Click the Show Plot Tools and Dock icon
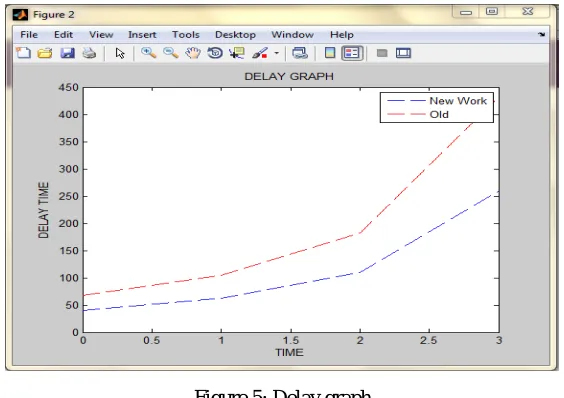 [404, 53]
